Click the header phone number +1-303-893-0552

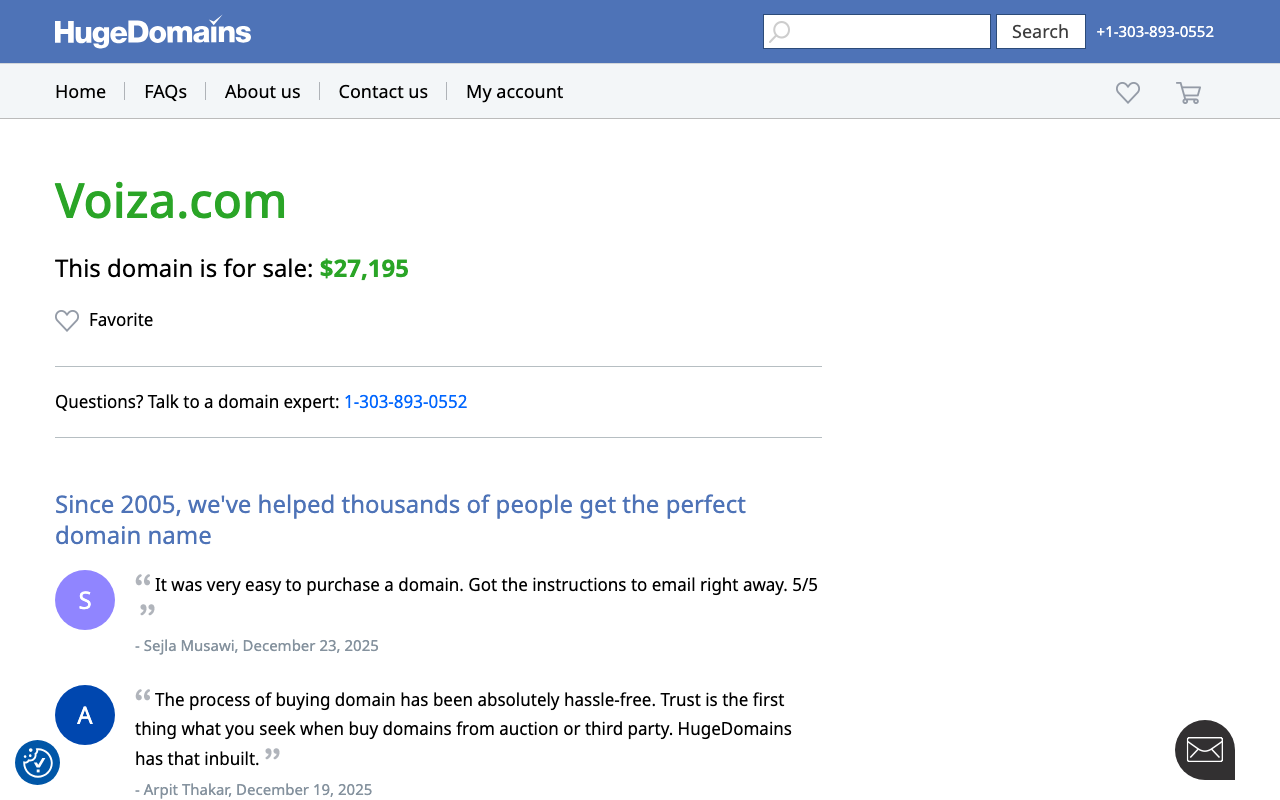tap(1154, 32)
